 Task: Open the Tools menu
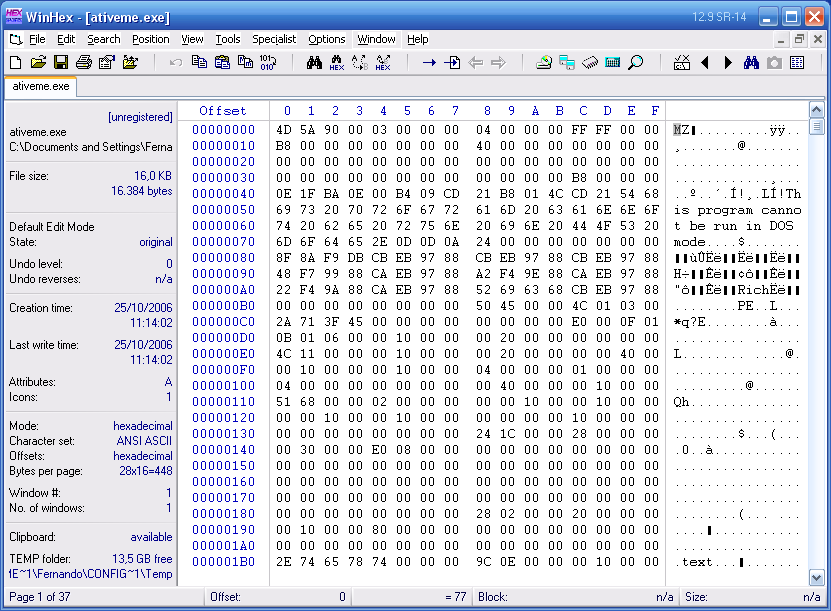coord(228,39)
